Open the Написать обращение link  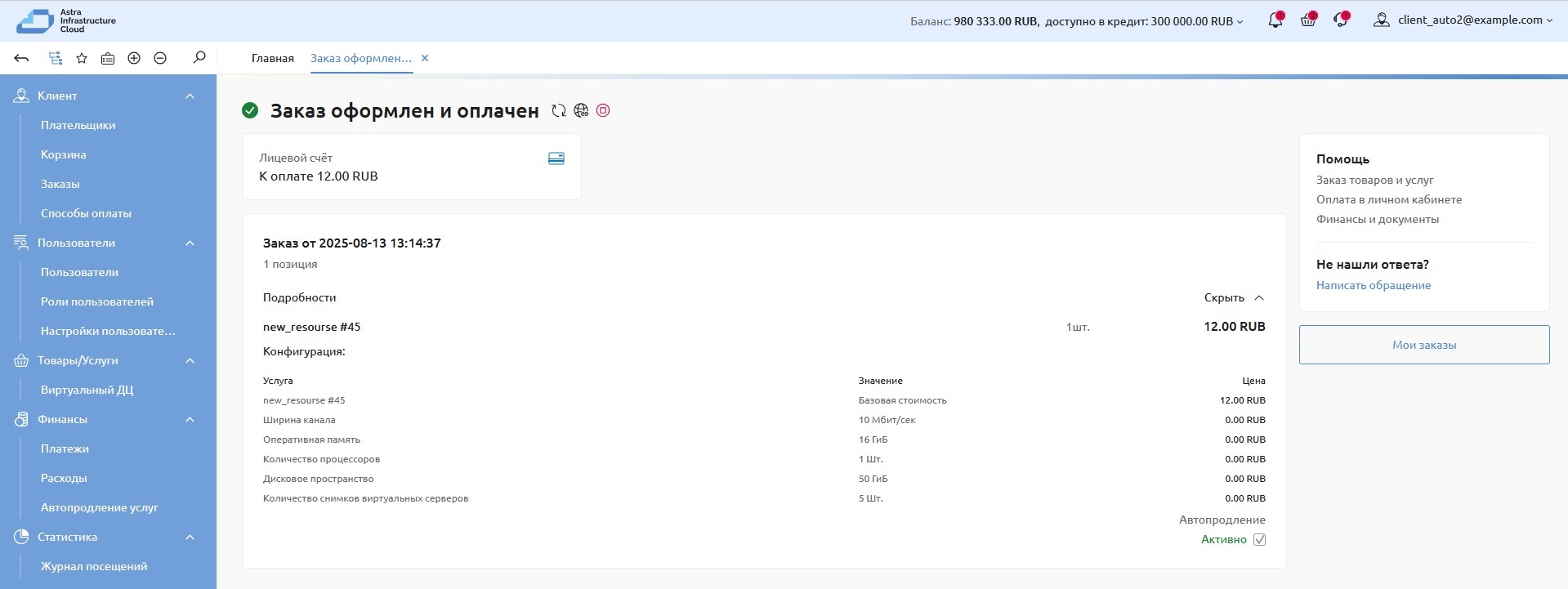coord(1373,285)
